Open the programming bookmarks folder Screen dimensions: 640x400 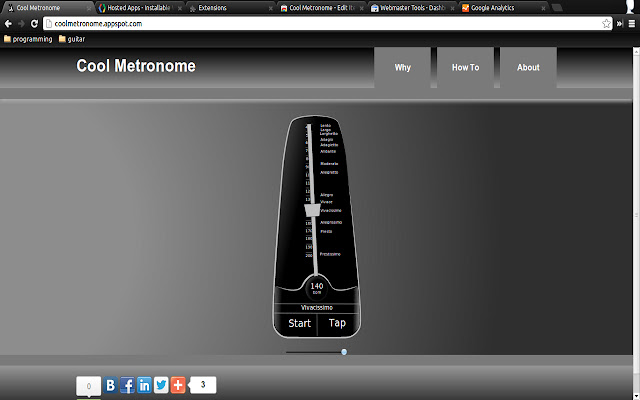pos(28,39)
